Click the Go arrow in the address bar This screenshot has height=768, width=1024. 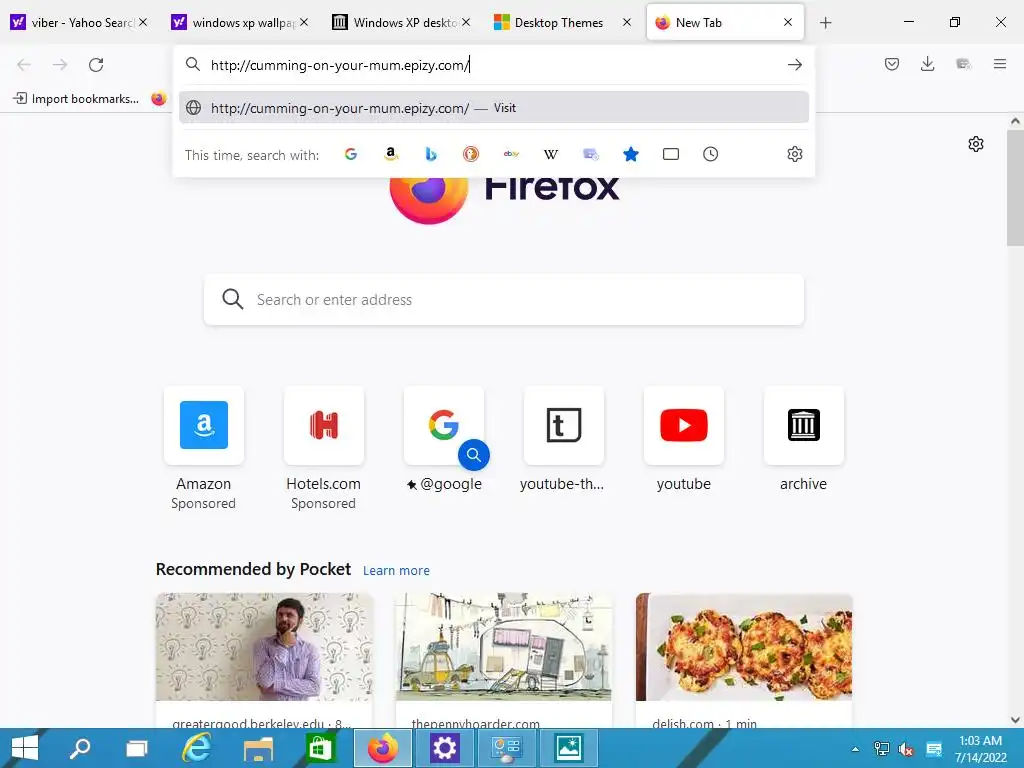[795, 65]
